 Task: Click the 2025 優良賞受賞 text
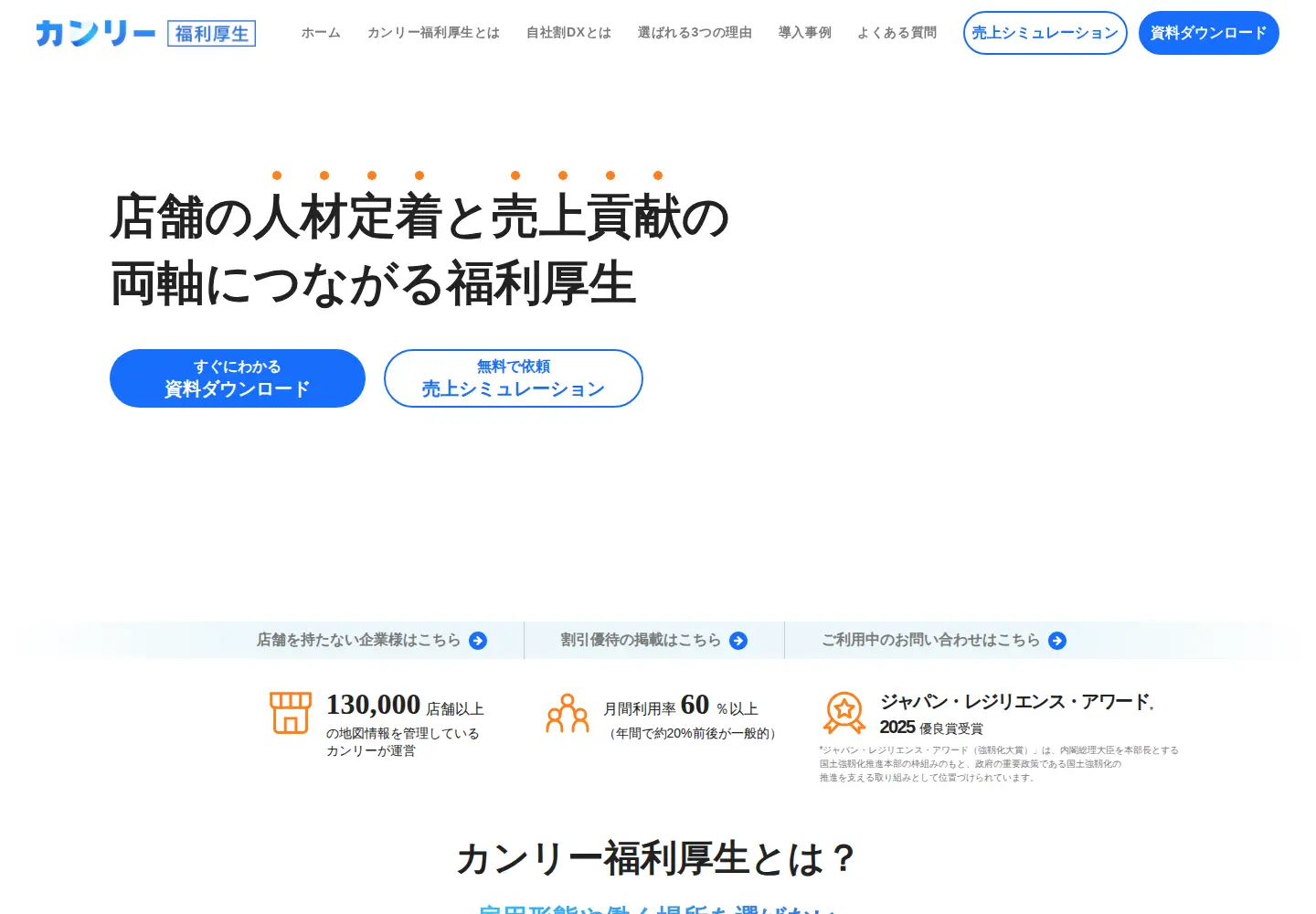(x=931, y=728)
